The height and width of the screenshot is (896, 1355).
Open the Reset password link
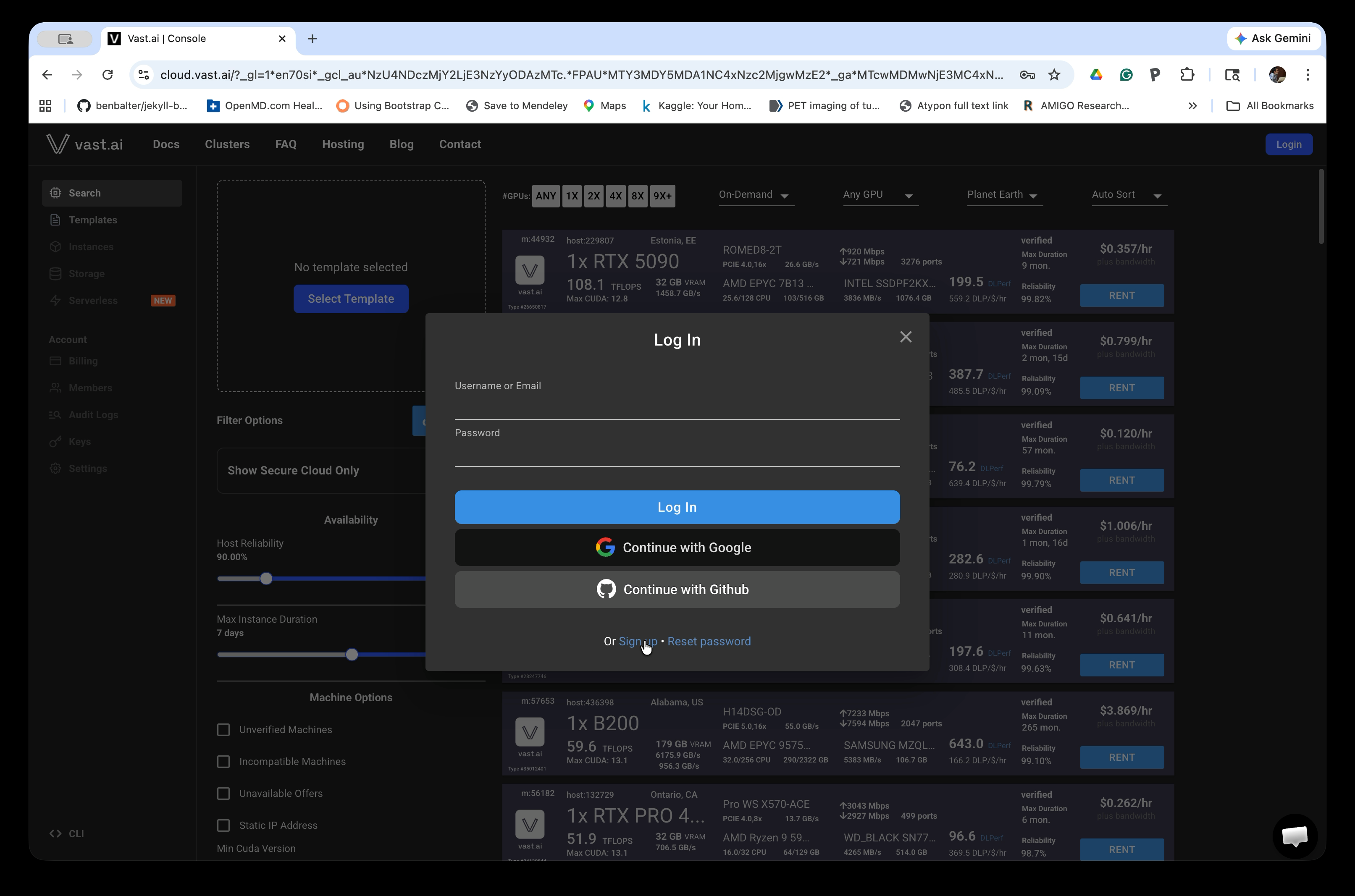point(709,641)
